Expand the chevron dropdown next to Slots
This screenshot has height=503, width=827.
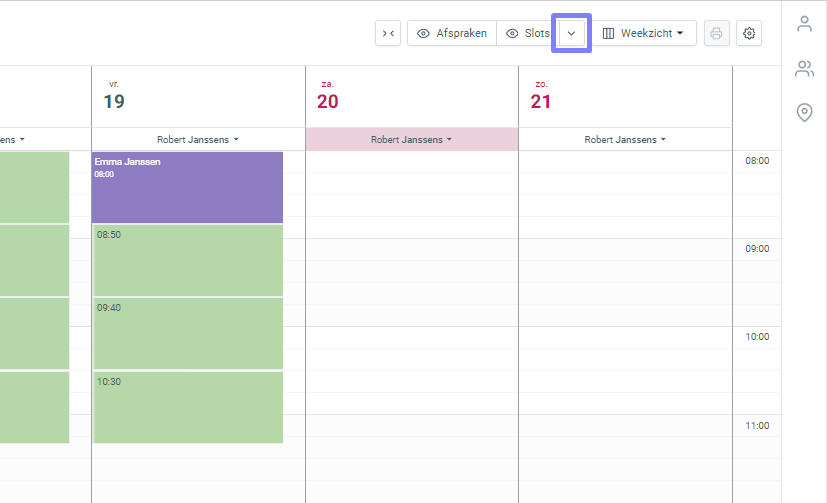(x=571, y=34)
